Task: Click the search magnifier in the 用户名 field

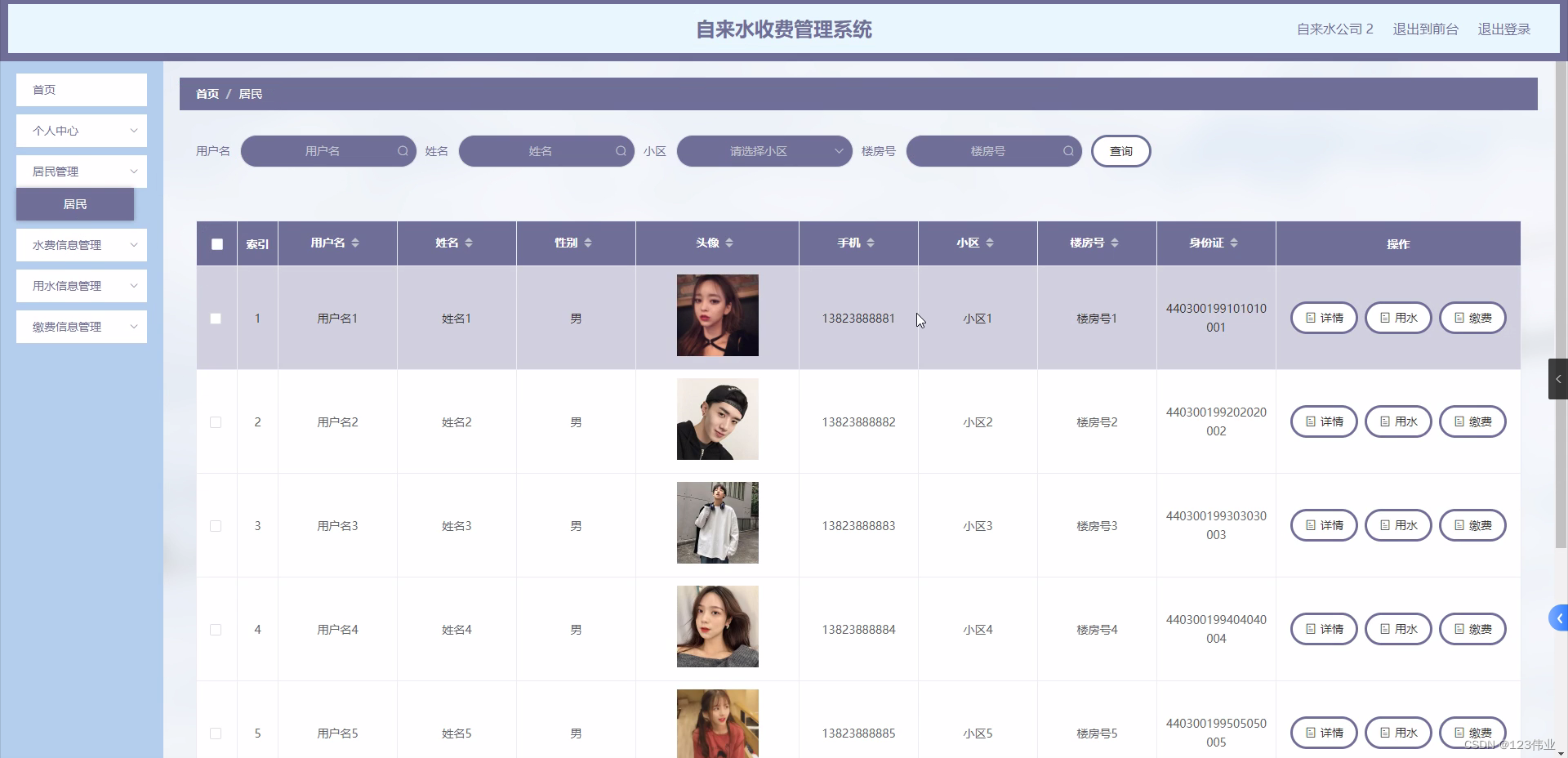Action: (403, 151)
